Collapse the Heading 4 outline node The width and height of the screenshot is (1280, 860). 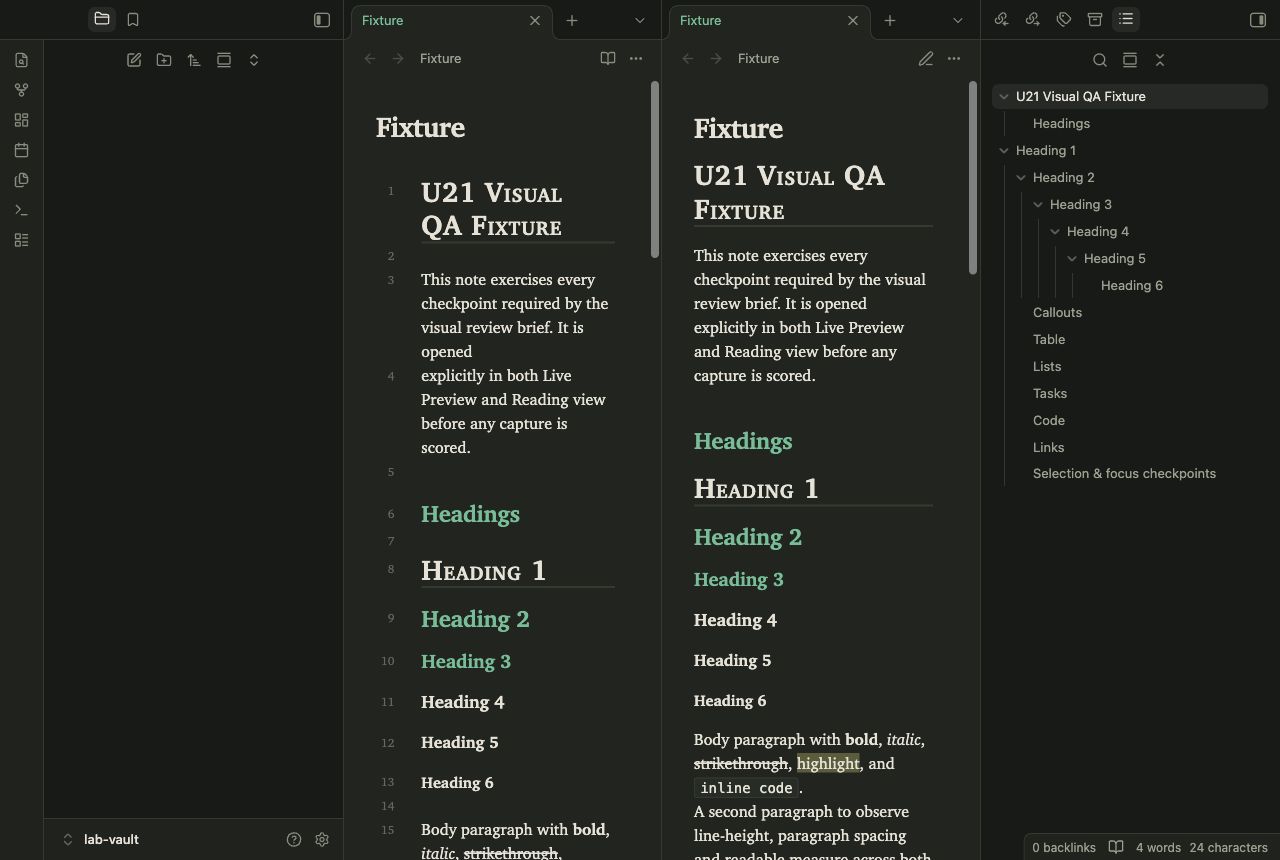[1055, 232]
